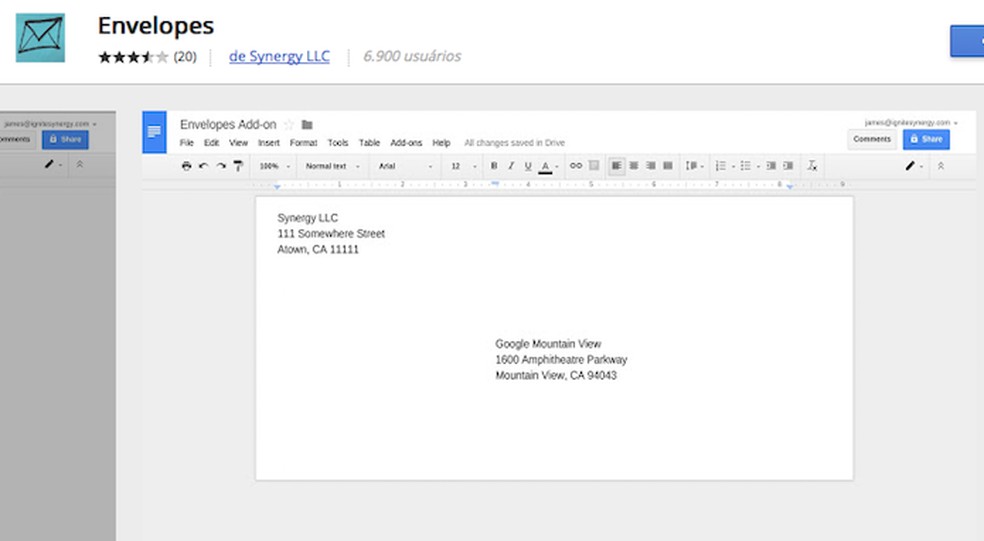Screen dimensions: 984x541
Task: Open the Table menu
Action: click(x=369, y=142)
